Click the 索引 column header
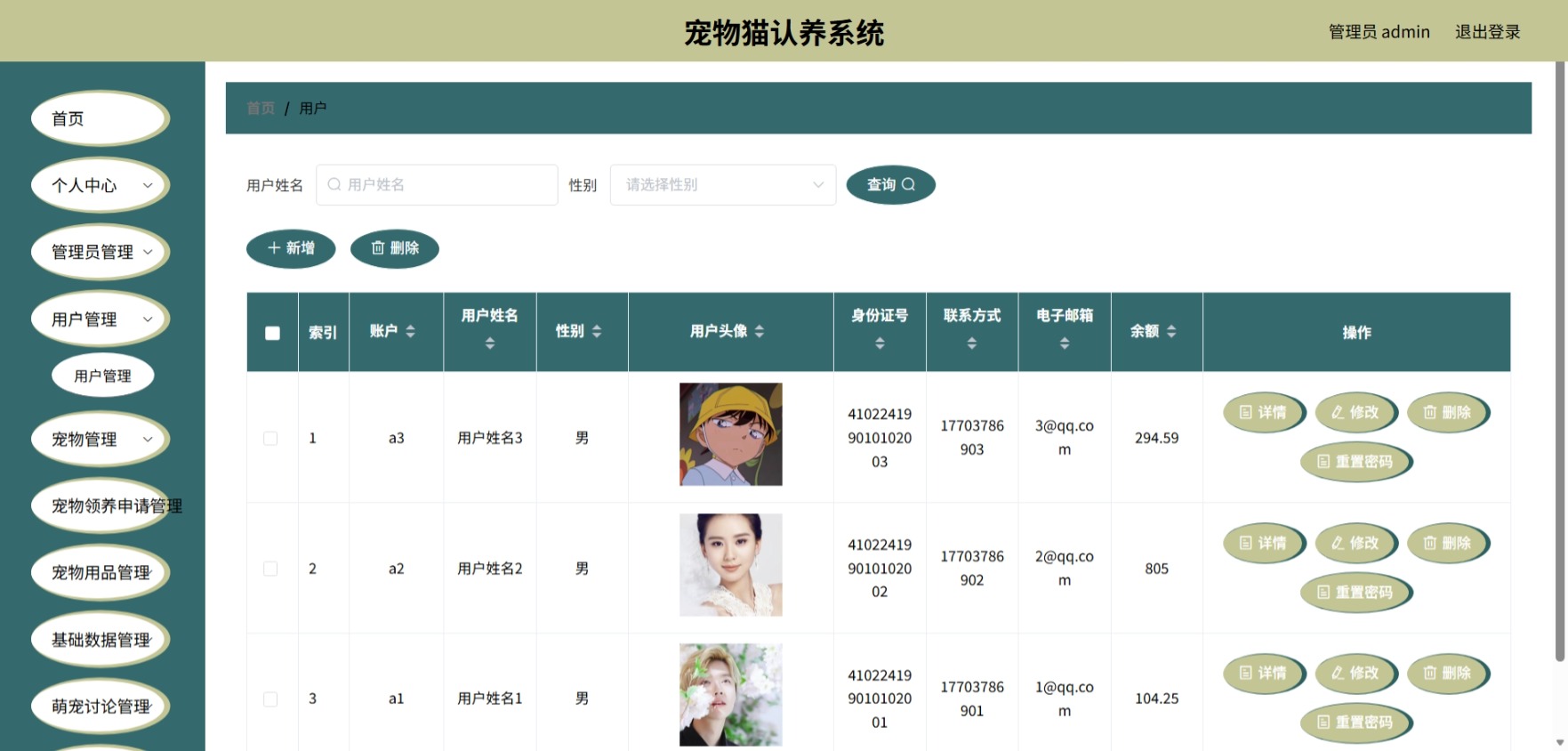 point(323,332)
